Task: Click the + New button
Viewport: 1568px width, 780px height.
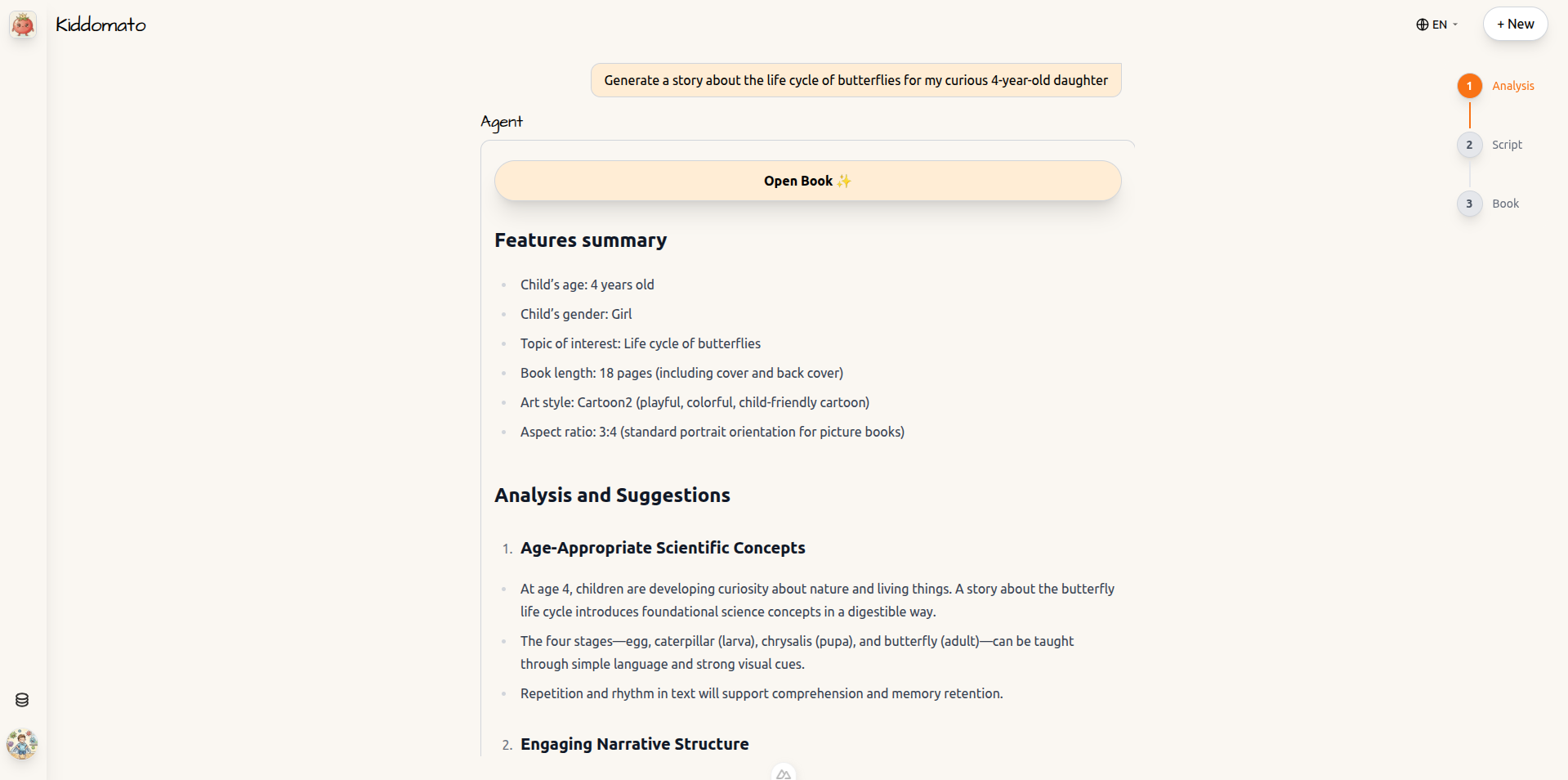Action: tap(1514, 24)
